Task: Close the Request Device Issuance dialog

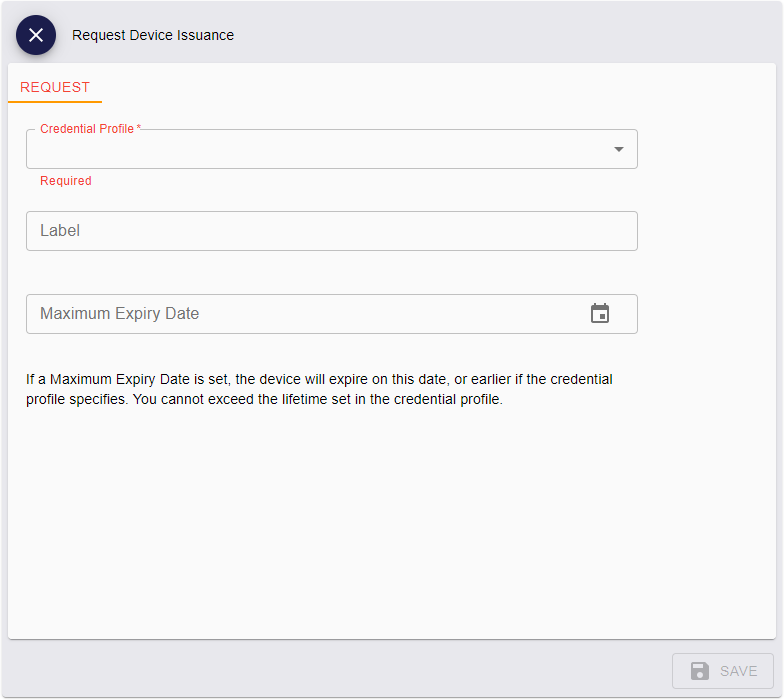Action: [36, 35]
